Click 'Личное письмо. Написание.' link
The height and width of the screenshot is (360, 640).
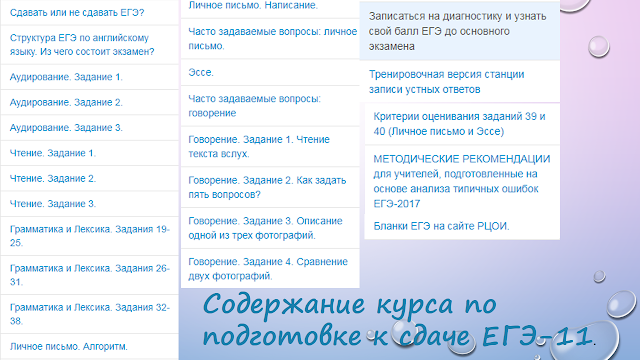(x=253, y=5)
